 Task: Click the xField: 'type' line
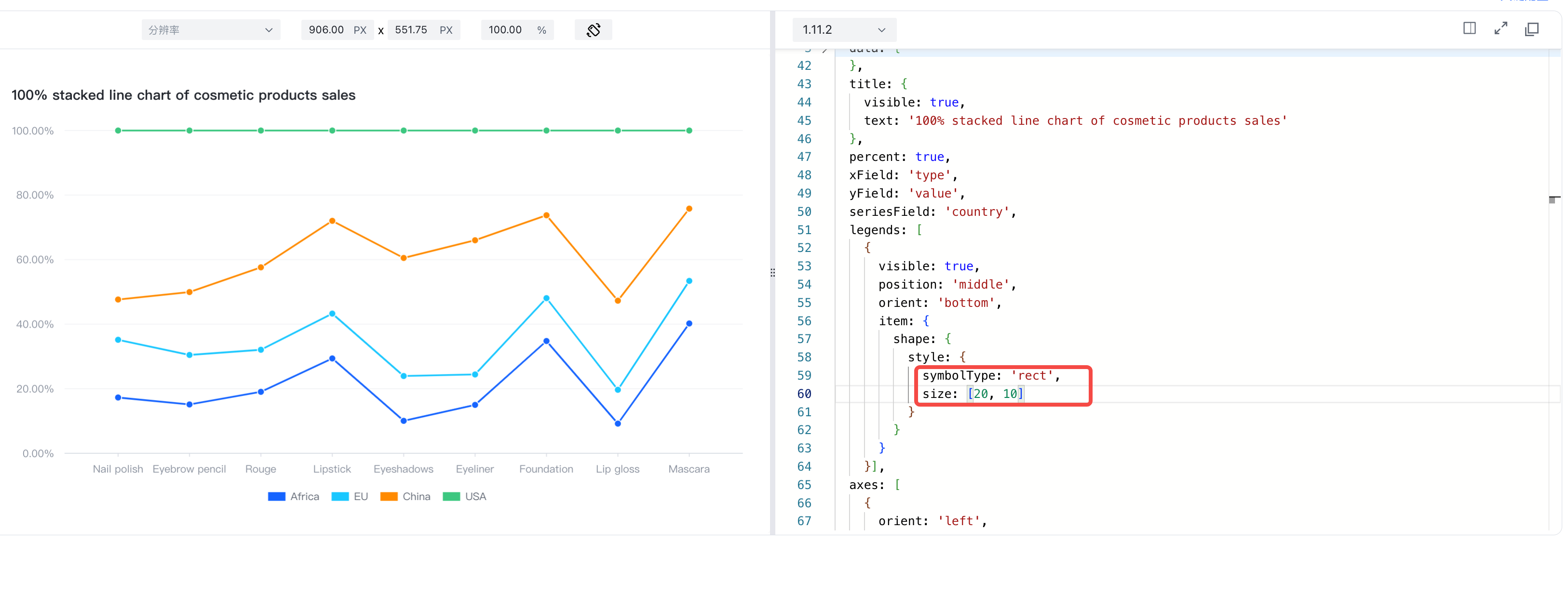coord(903,175)
